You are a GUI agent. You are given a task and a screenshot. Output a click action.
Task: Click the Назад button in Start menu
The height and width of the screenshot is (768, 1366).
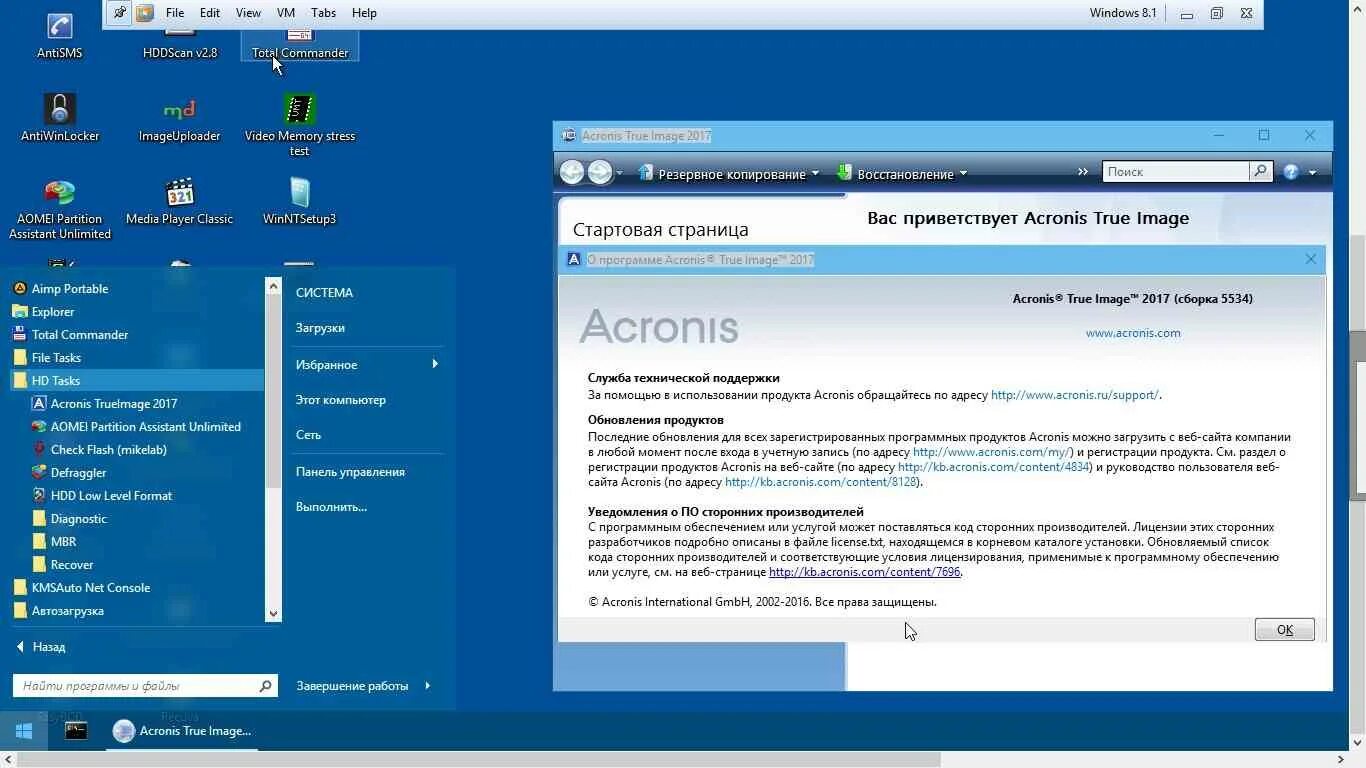point(41,647)
